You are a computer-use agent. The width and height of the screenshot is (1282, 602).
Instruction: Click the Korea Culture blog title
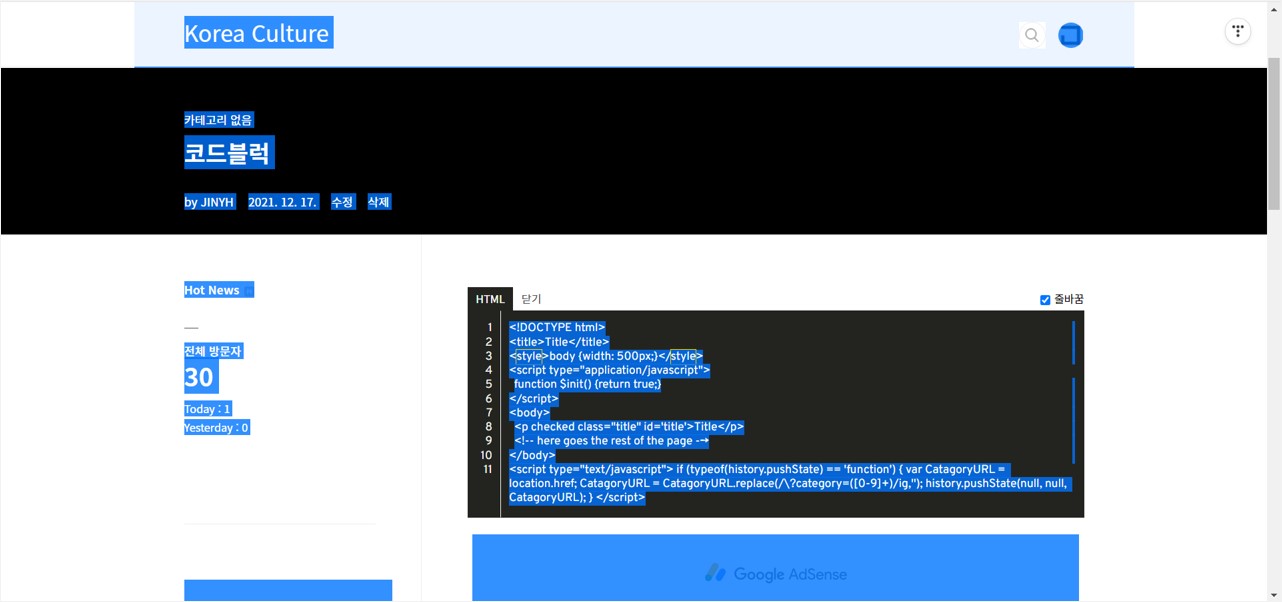(x=258, y=33)
